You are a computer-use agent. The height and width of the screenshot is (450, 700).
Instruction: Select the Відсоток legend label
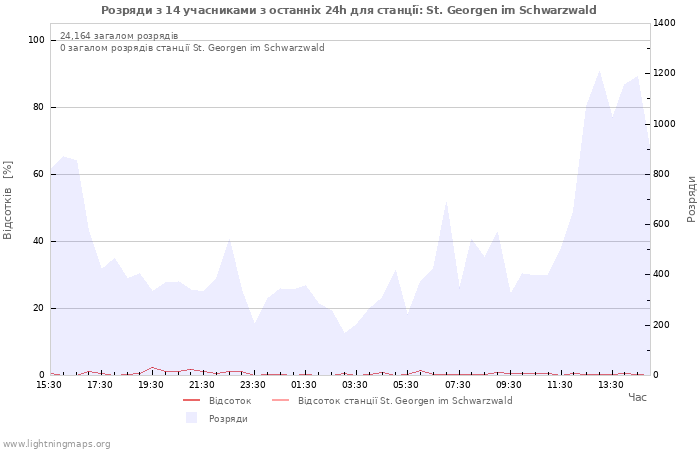[x=230, y=401]
